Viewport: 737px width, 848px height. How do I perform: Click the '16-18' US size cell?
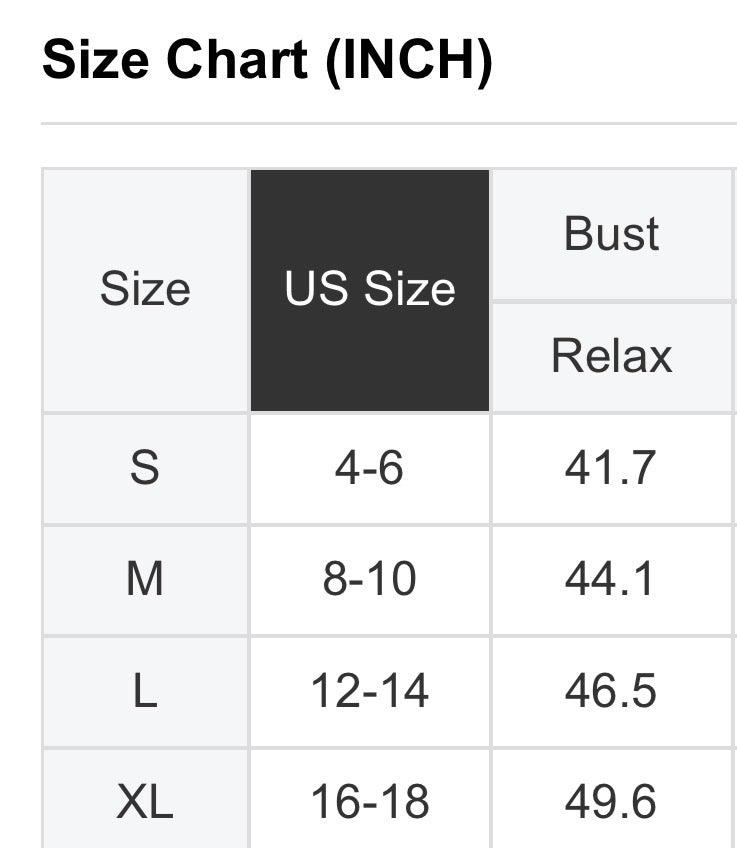(370, 802)
